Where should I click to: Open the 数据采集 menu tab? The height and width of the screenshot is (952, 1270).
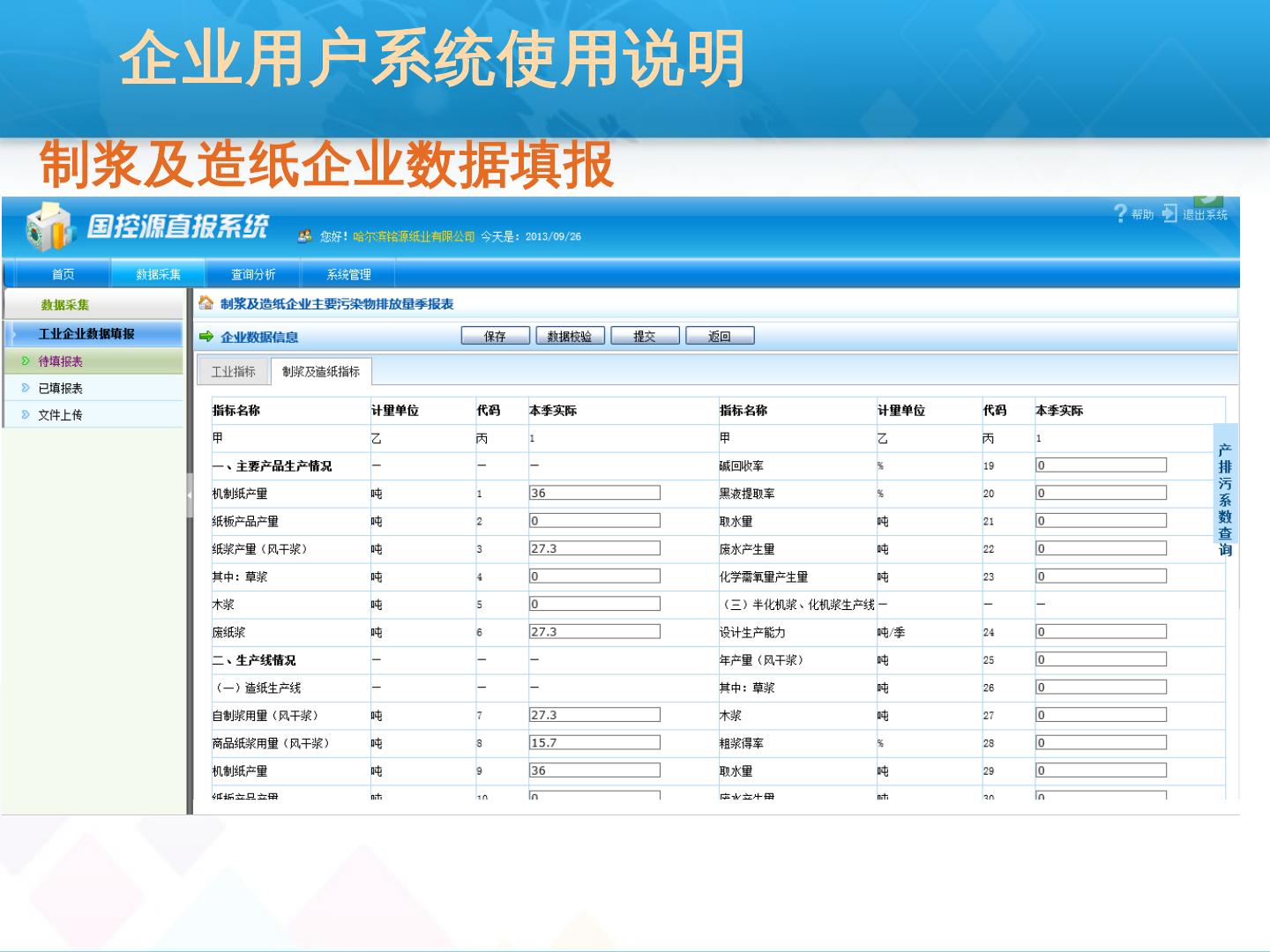click(x=158, y=274)
